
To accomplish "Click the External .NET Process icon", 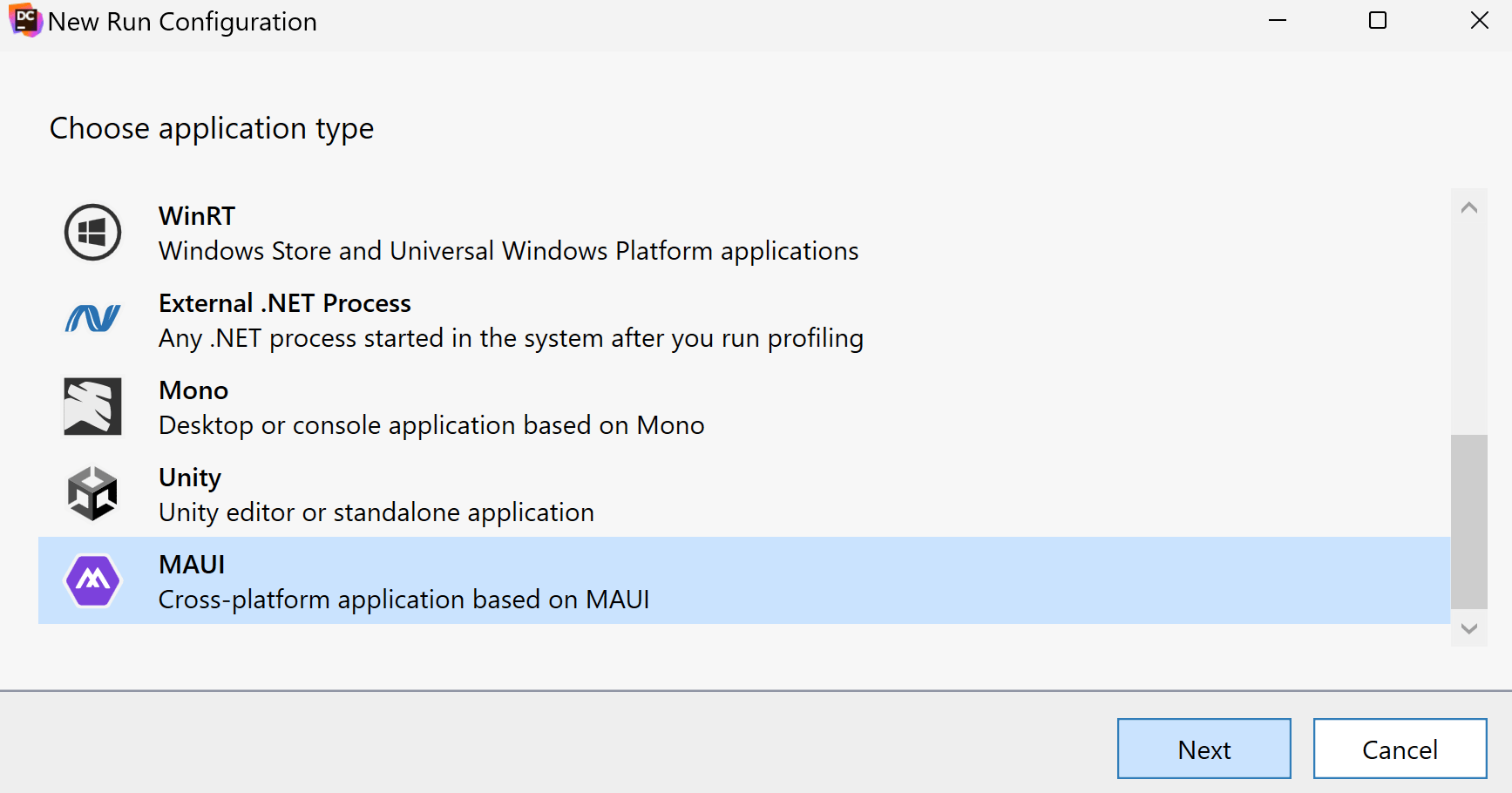I will (x=92, y=319).
